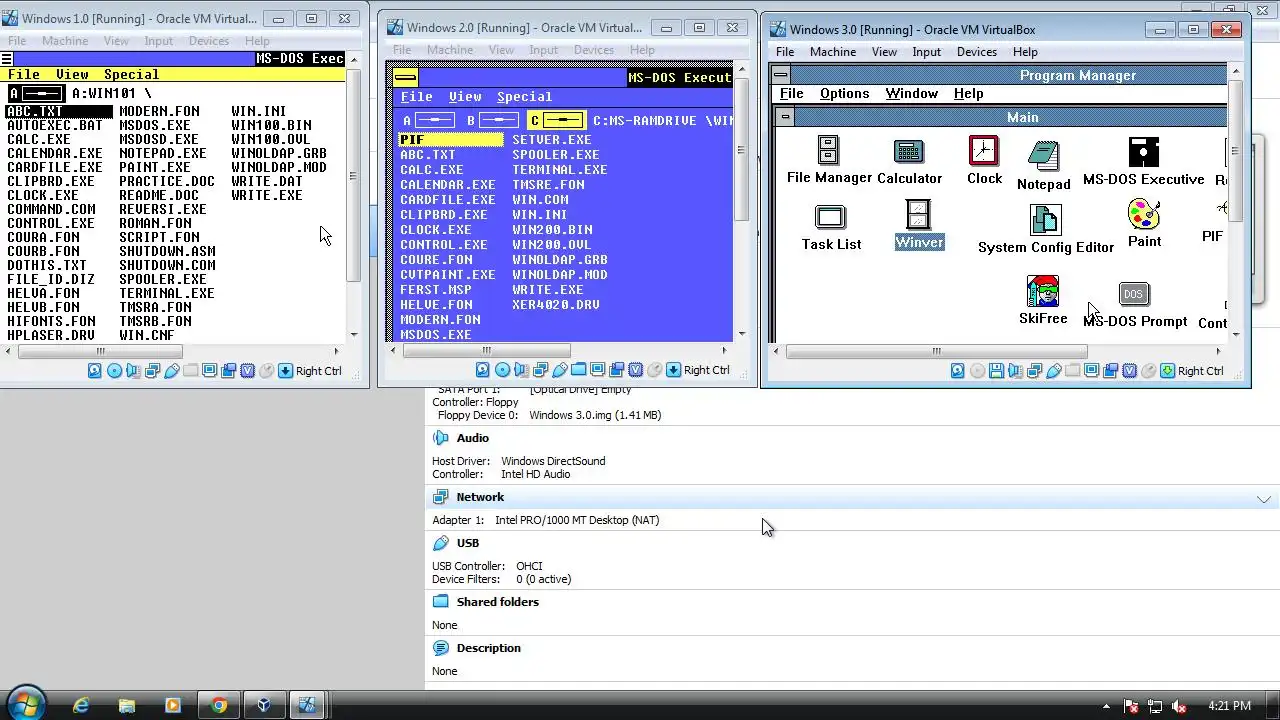Click Network section header
The width and height of the screenshot is (1280, 720).
click(x=480, y=497)
